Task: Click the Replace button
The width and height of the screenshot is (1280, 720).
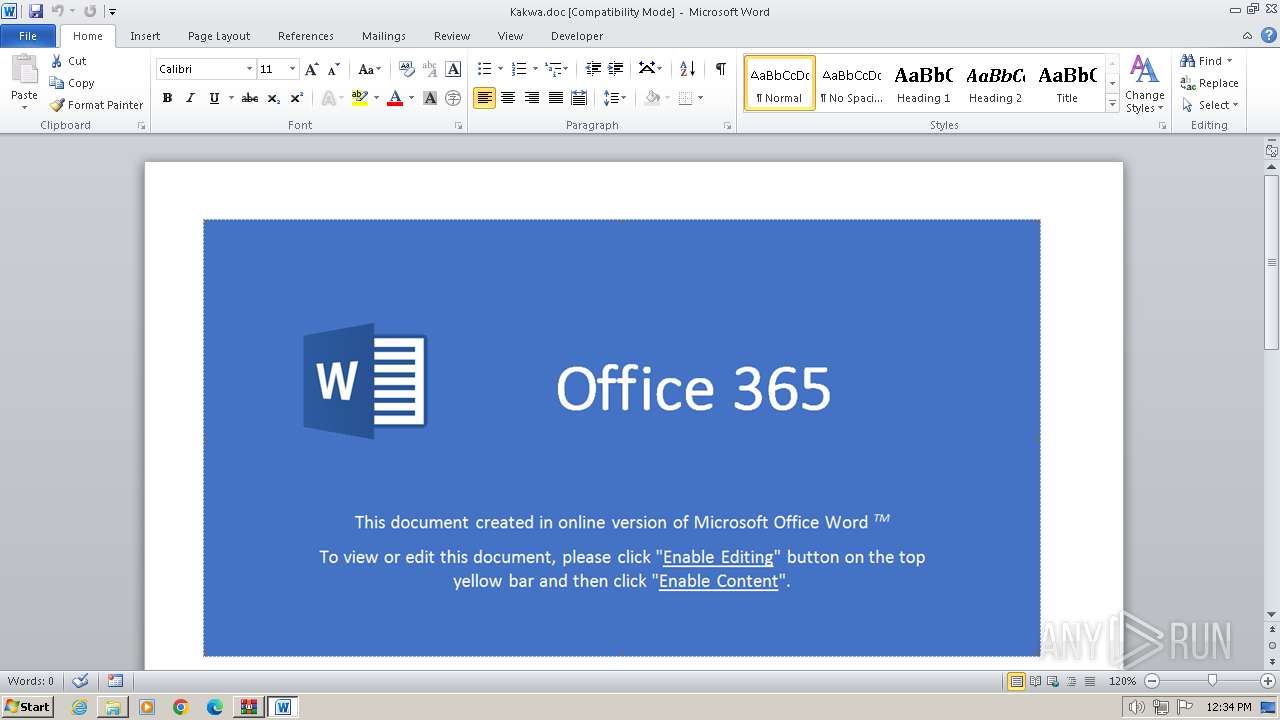Action: [1210, 83]
